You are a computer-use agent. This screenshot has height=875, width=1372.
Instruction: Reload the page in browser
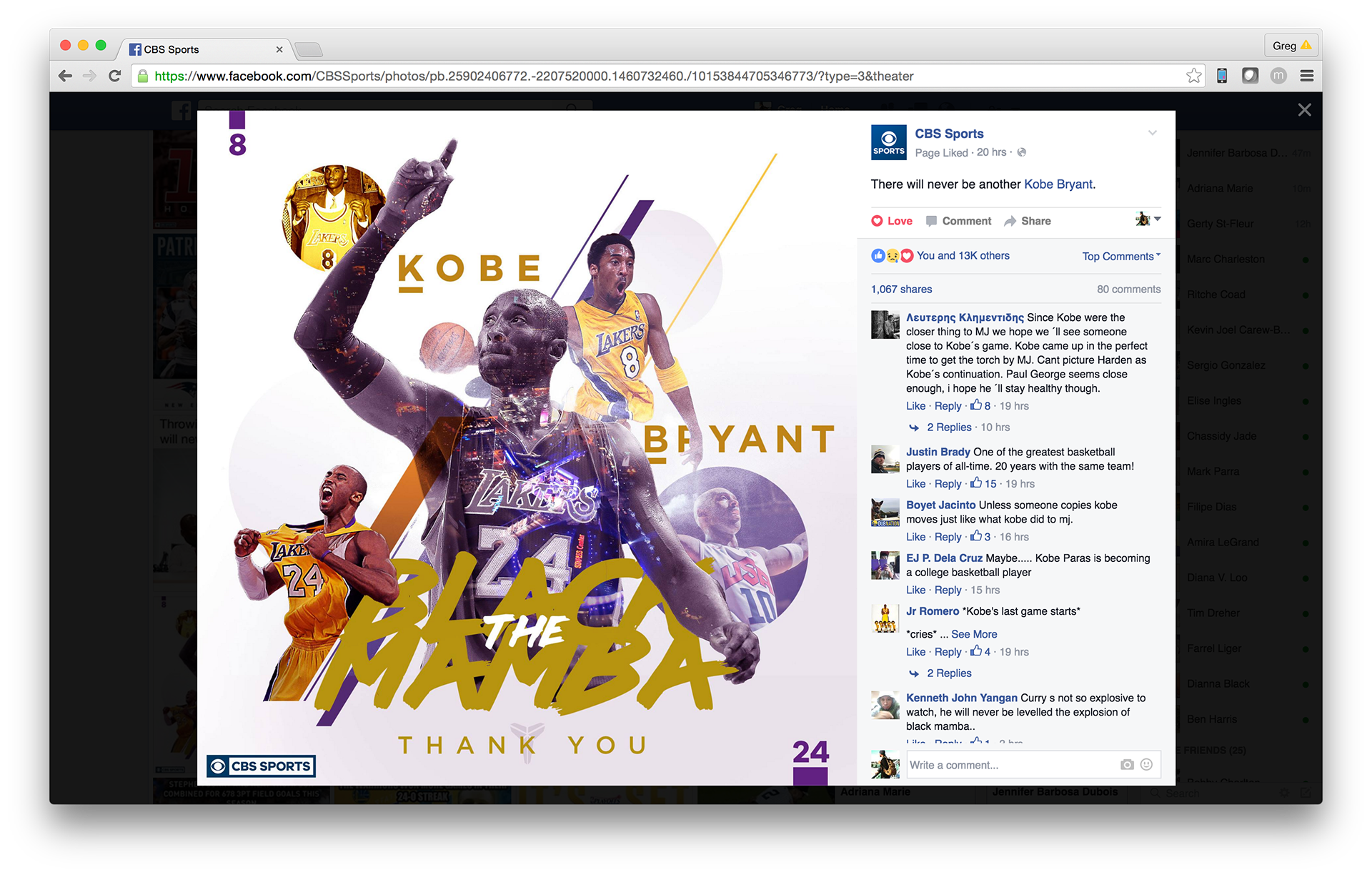(114, 76)
